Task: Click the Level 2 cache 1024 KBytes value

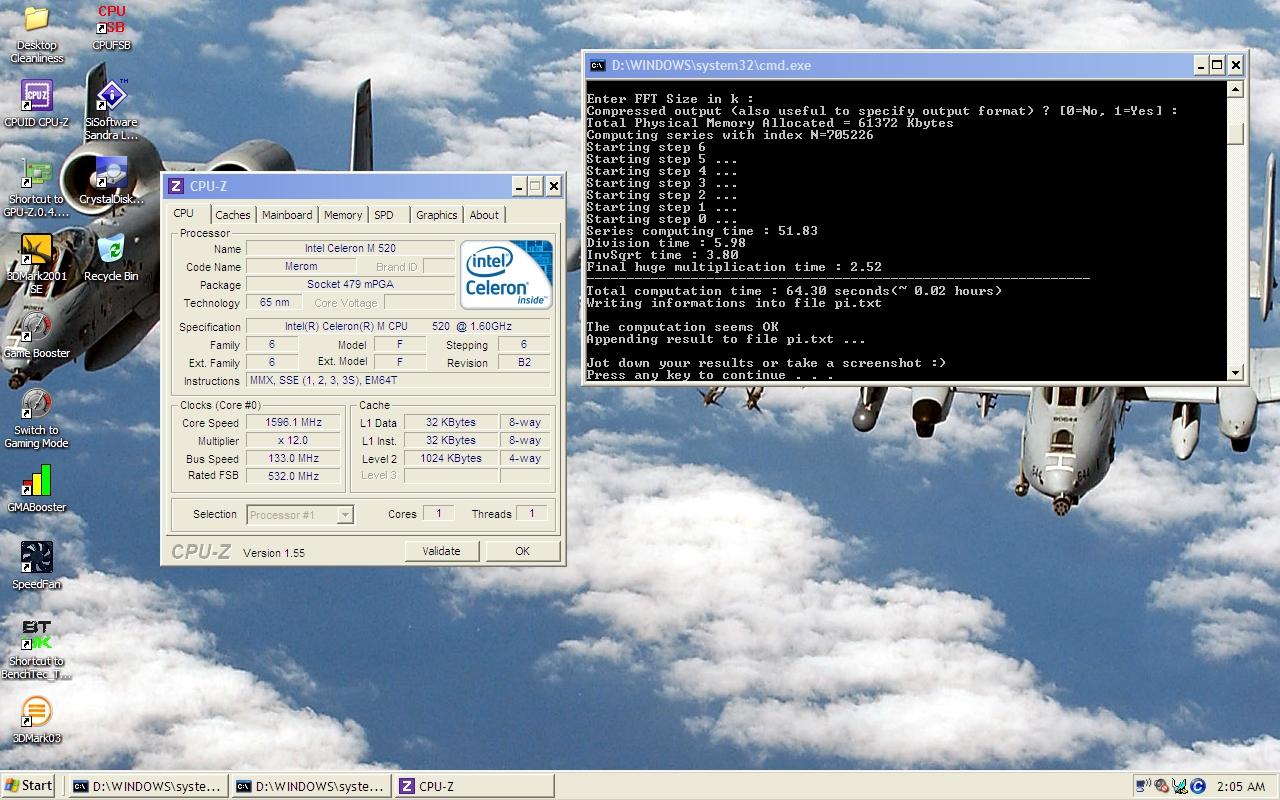Action: click(x=450, y=459)
